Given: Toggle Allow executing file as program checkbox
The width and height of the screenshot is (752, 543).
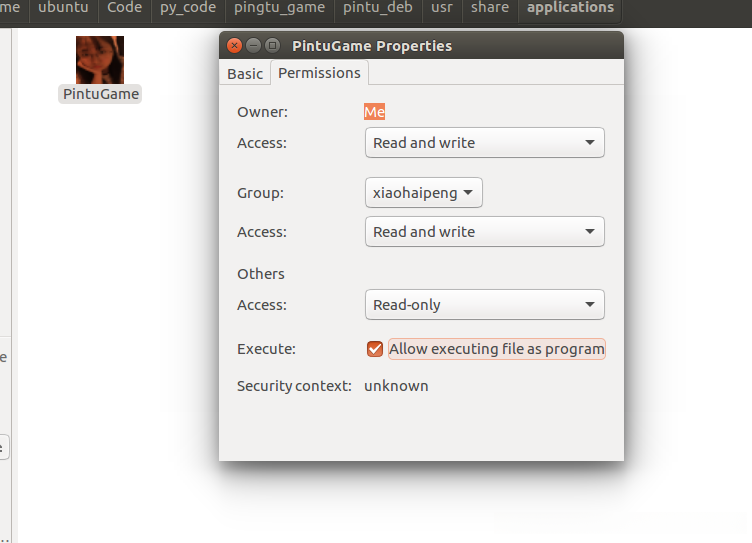Looking at the screenshot, I should 375,349.
